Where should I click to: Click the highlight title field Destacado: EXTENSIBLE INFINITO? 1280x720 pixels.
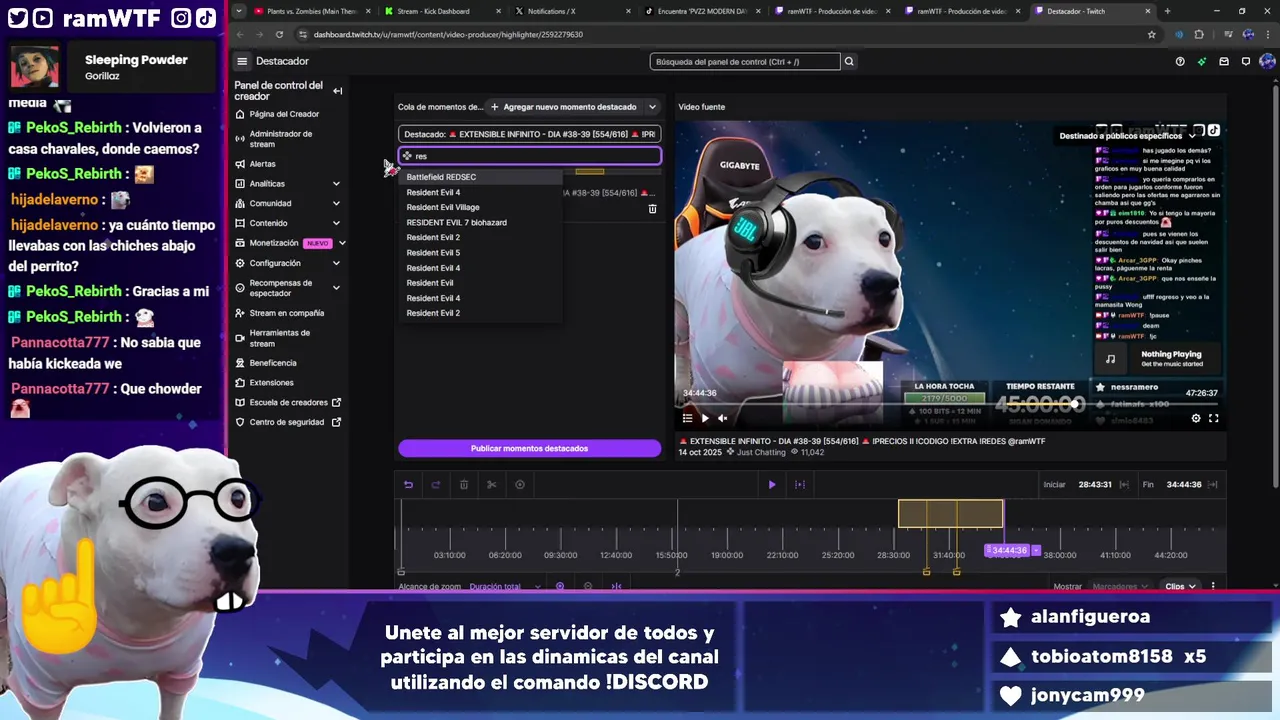pyautogui.click(x=529, y=134)
